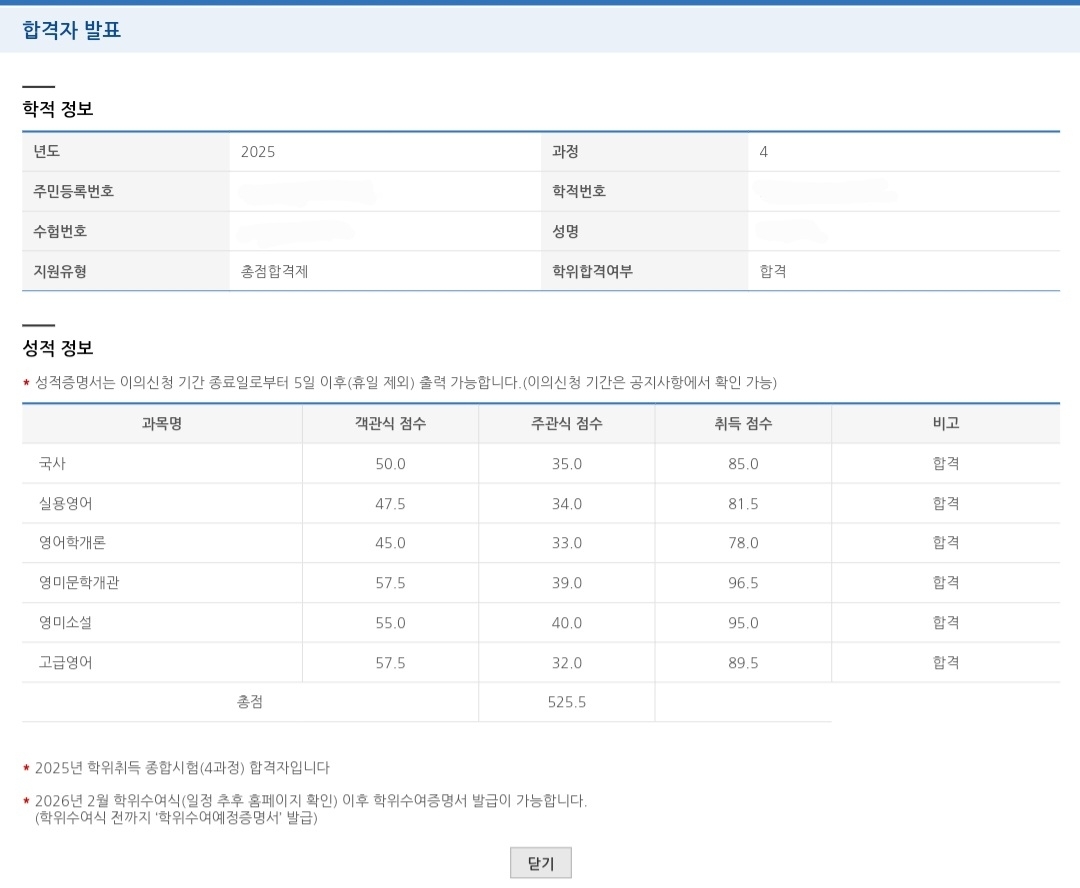Select the 성적 정보 section heading

click(58, 348)
